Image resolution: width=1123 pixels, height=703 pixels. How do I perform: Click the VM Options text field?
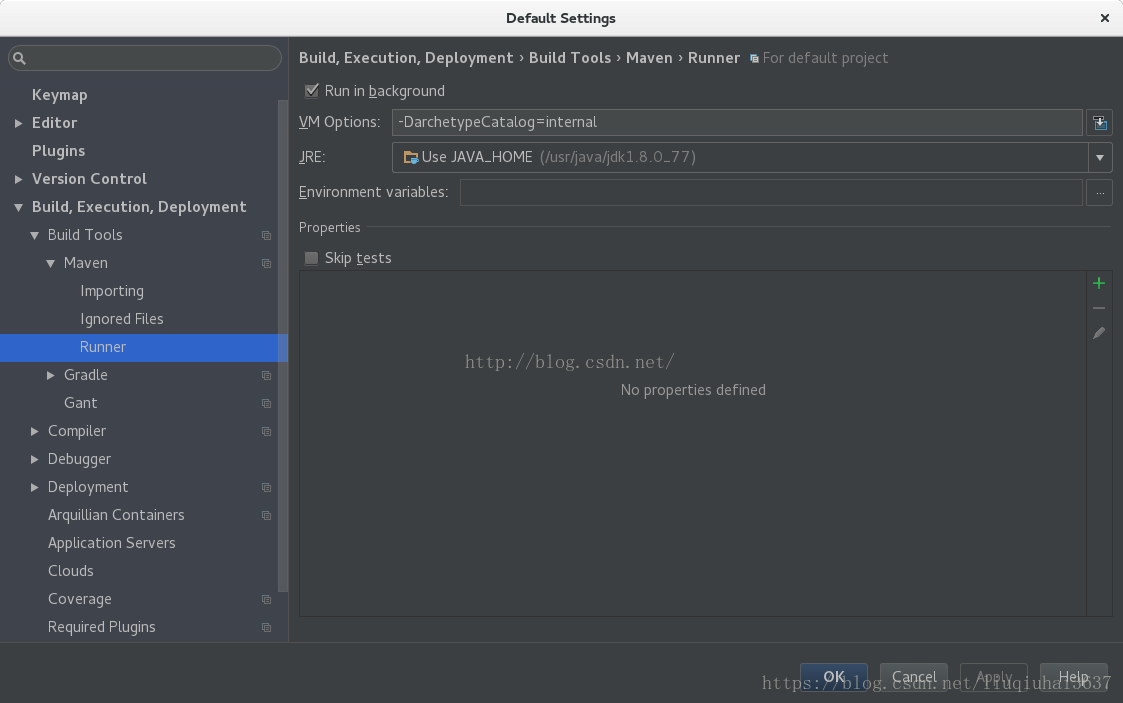coord(737,122)
